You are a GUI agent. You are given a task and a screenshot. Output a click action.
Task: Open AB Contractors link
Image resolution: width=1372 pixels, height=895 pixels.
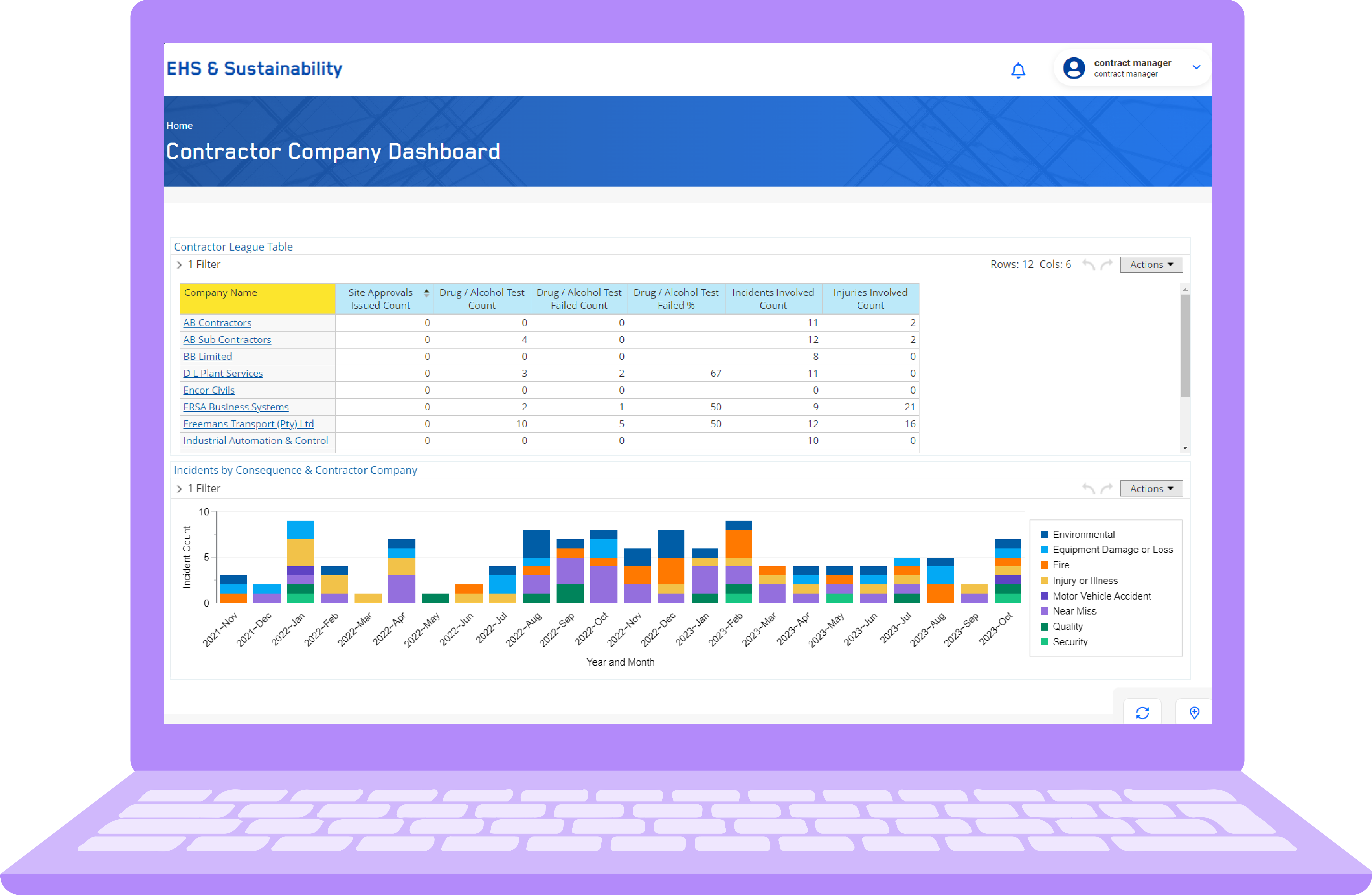click(217, 323)
